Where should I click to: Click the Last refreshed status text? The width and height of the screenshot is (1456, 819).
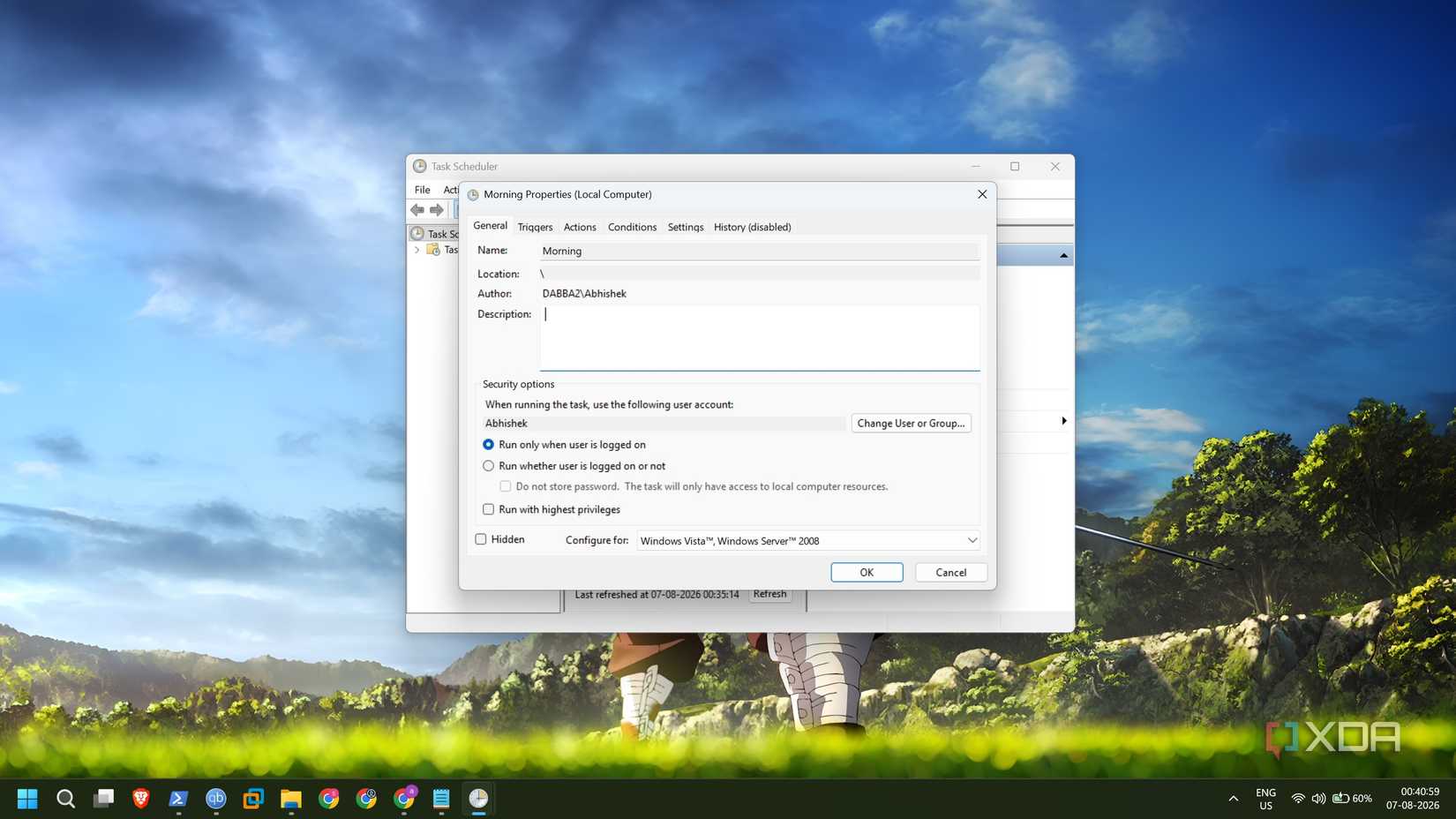[657, 595]
